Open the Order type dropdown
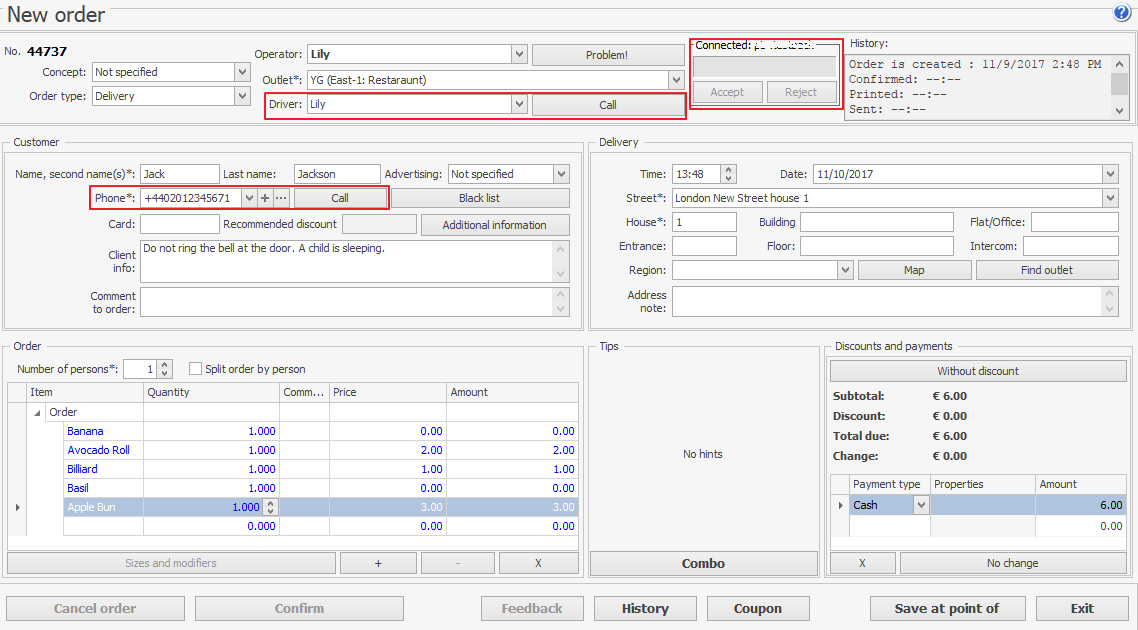 click(242, 96)
